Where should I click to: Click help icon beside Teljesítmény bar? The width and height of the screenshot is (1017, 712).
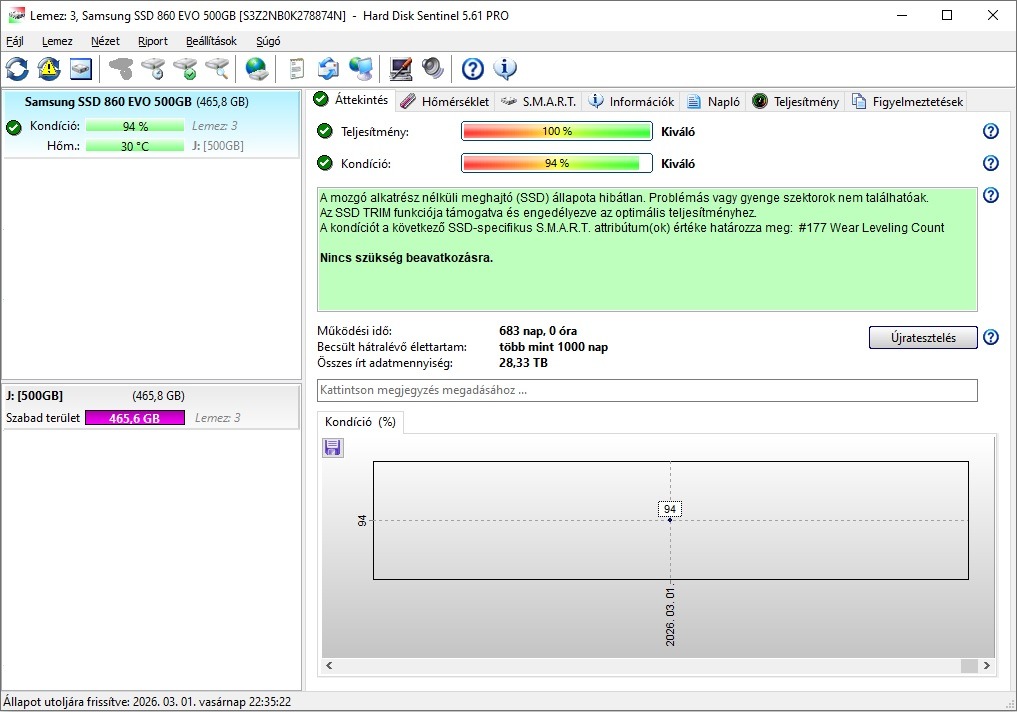coord(990,131)
